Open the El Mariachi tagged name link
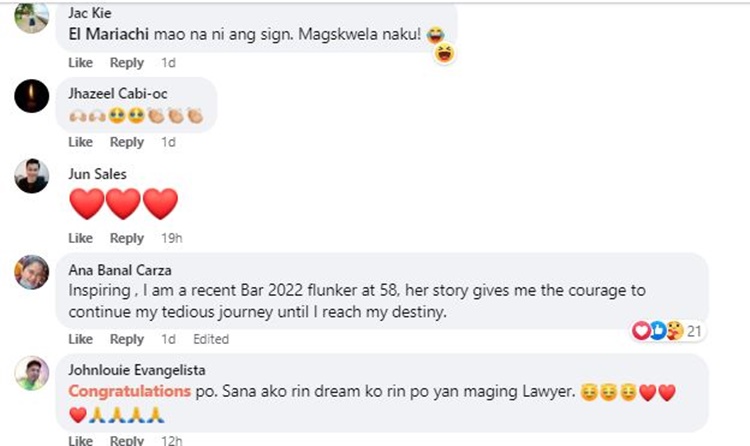This screenshot has height=446, width=750. tap(109, 34)
